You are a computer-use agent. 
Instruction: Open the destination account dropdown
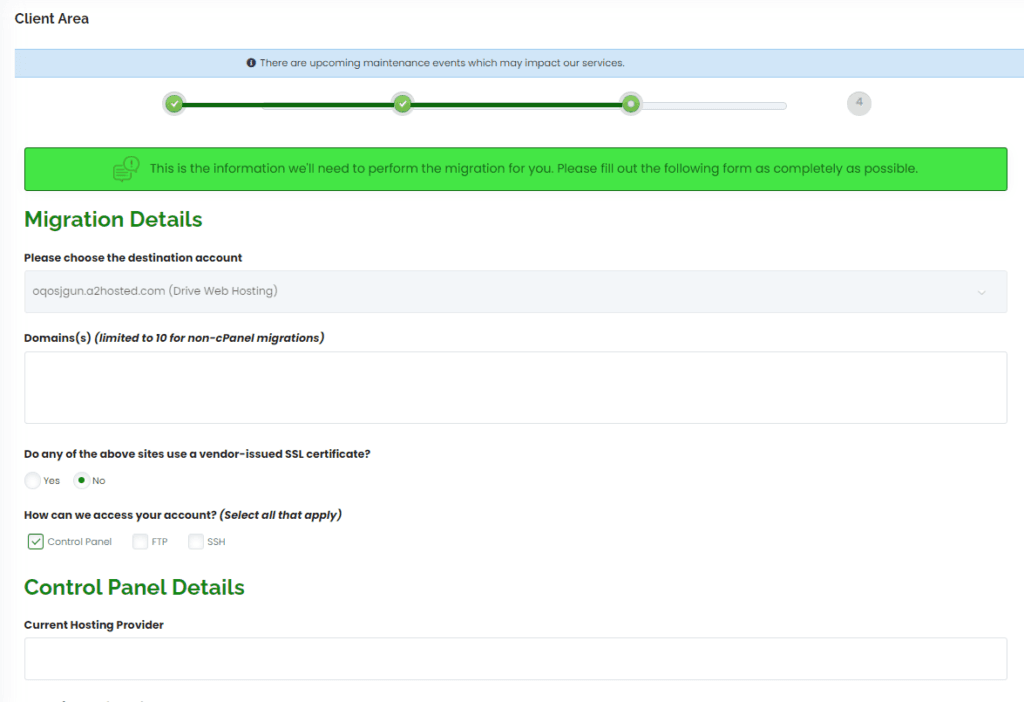(515, 291)
